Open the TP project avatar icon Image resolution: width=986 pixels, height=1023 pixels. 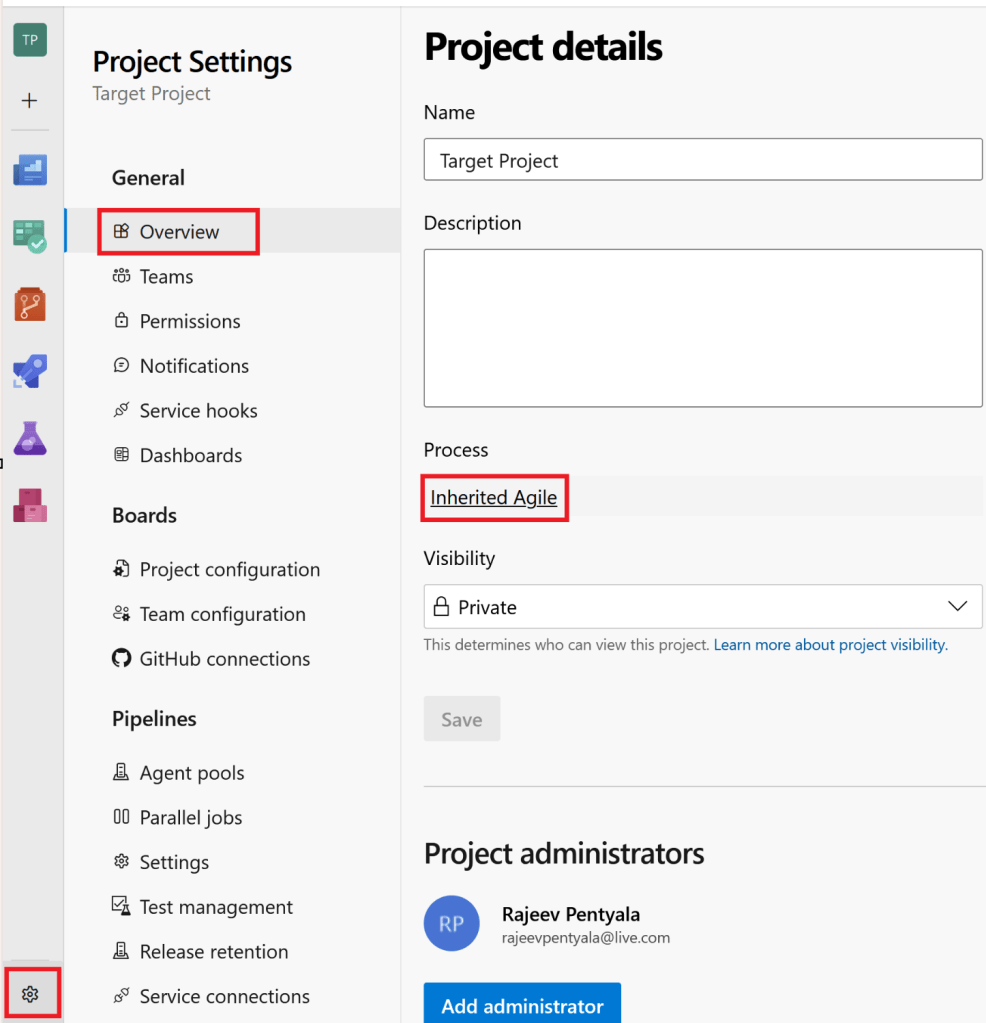(x=29, y=40)
